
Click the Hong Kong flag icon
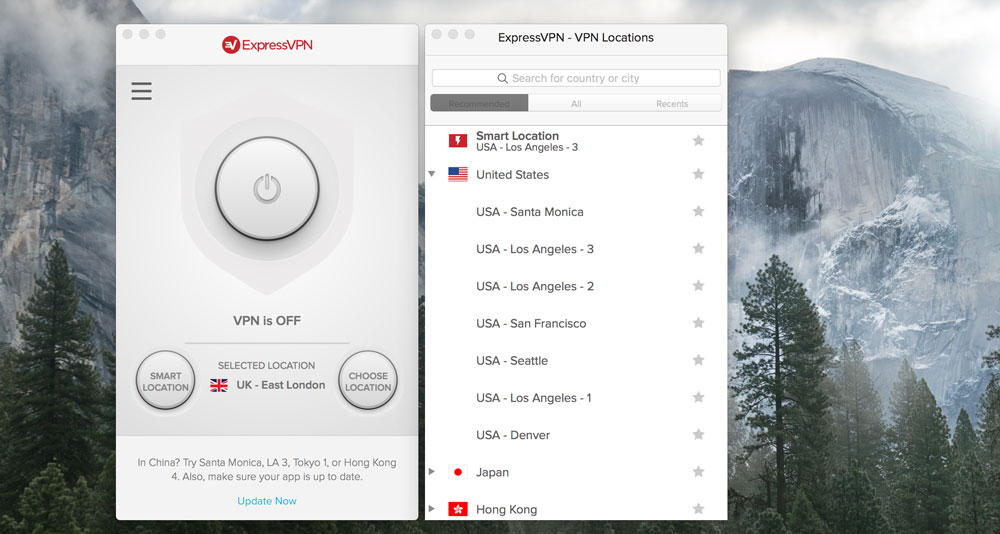pos(458,509)
